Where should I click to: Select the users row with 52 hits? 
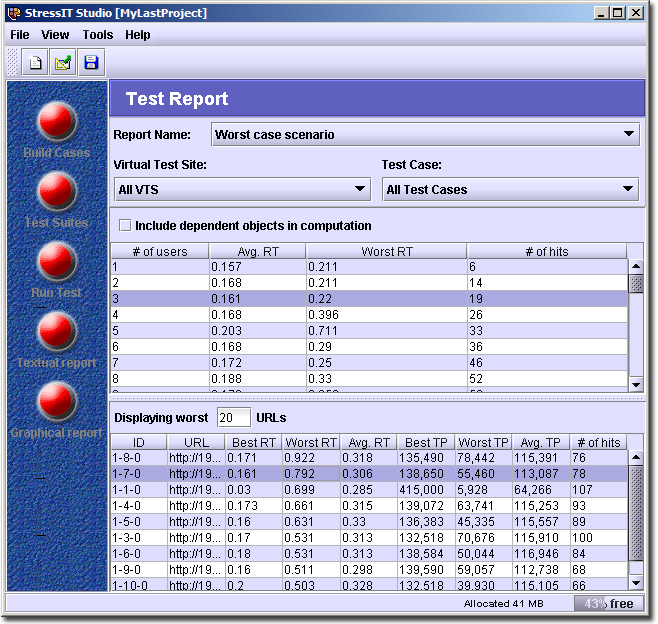[x=369, y=379]
